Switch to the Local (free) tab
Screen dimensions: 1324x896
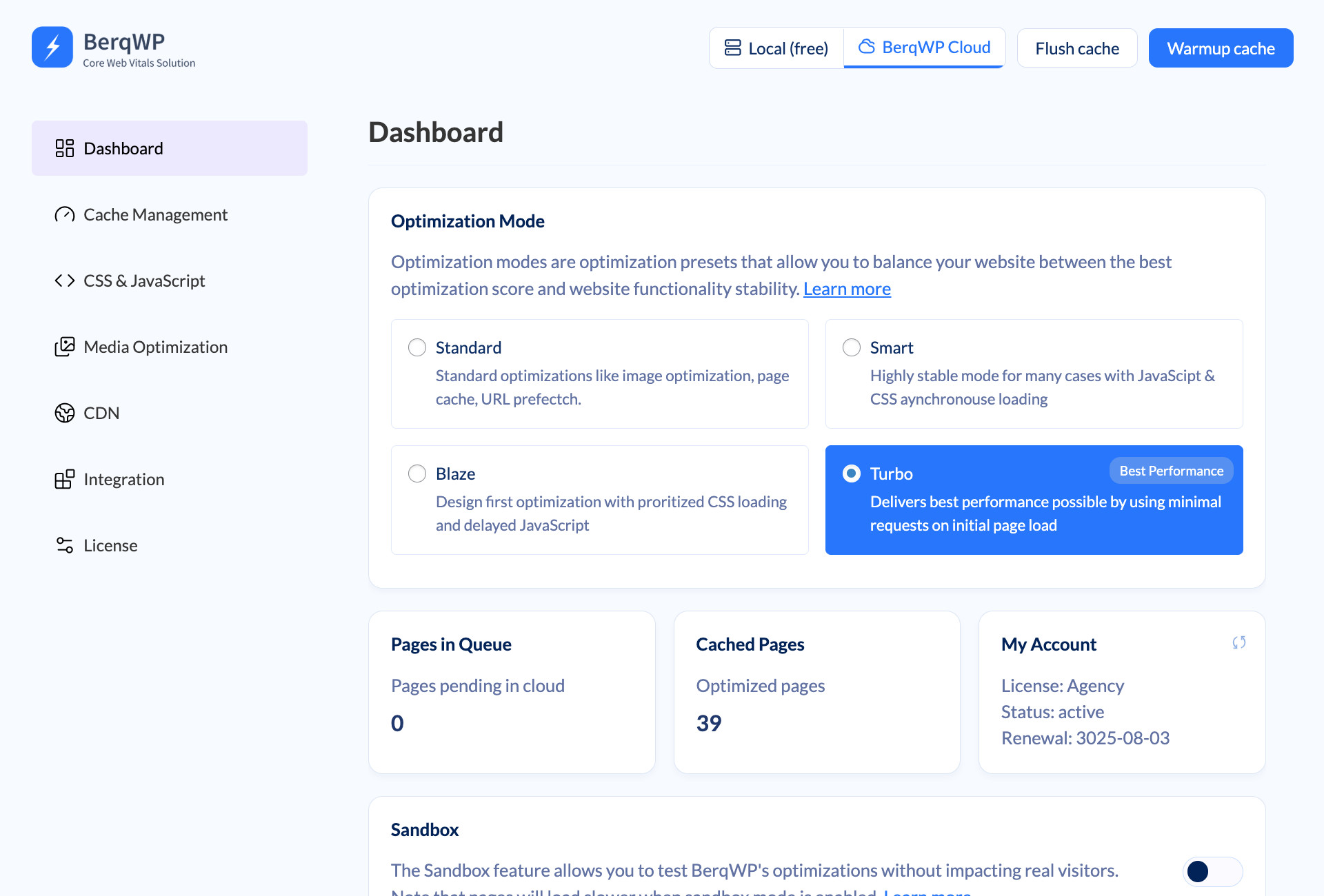[x=776, y=48]
